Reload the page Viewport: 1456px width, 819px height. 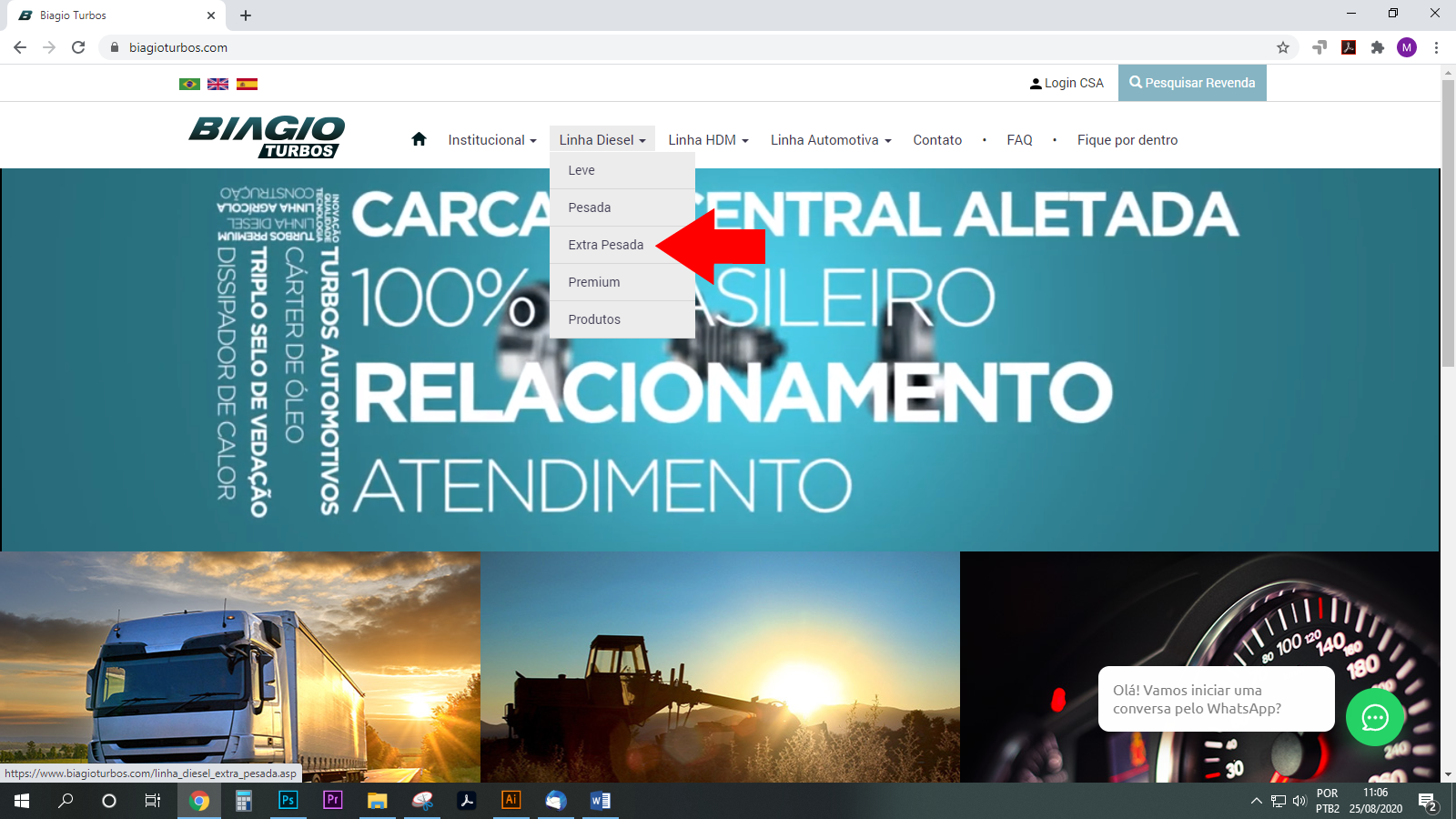point(78,47)
